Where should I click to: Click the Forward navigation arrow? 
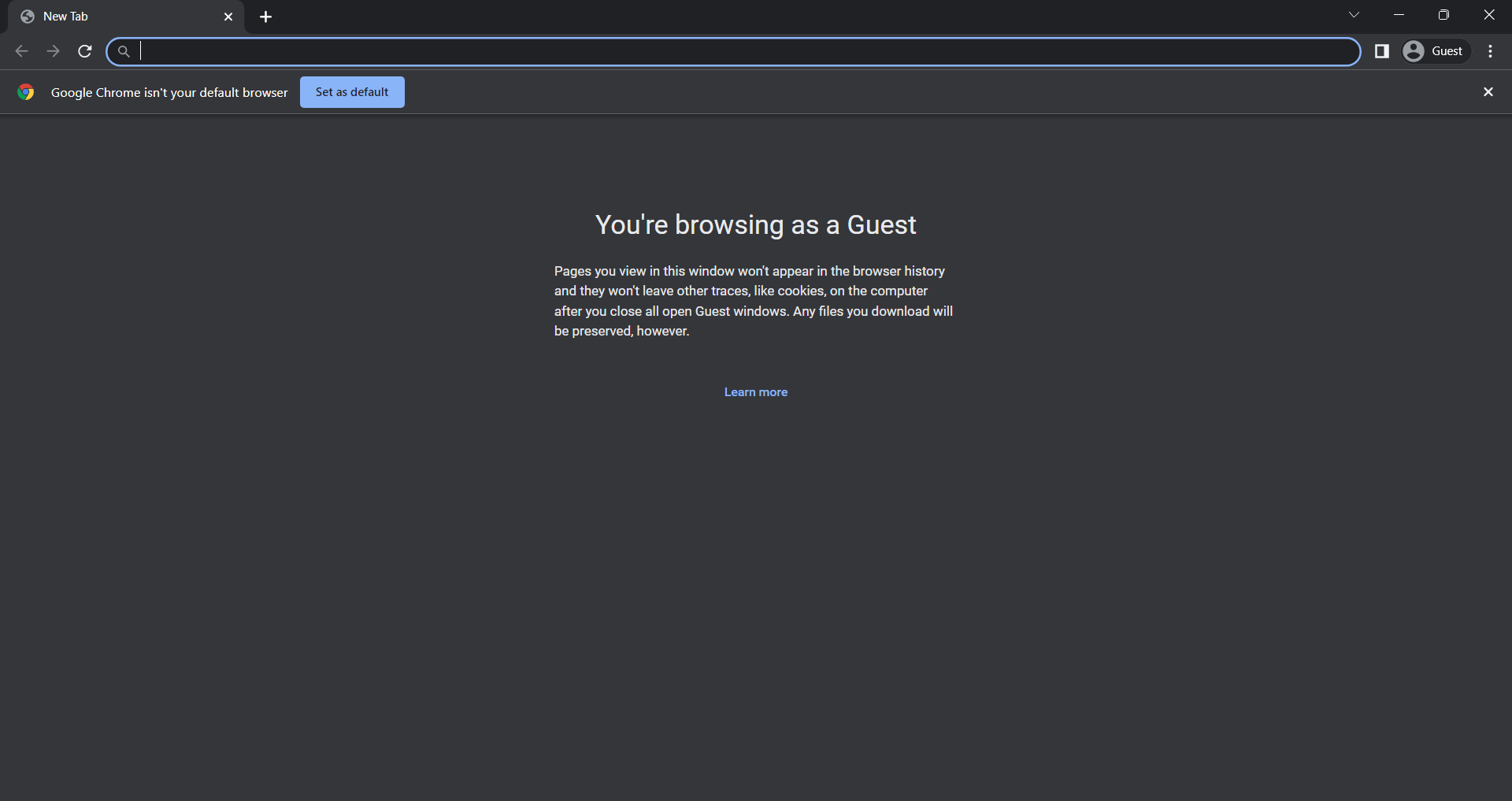53,51
